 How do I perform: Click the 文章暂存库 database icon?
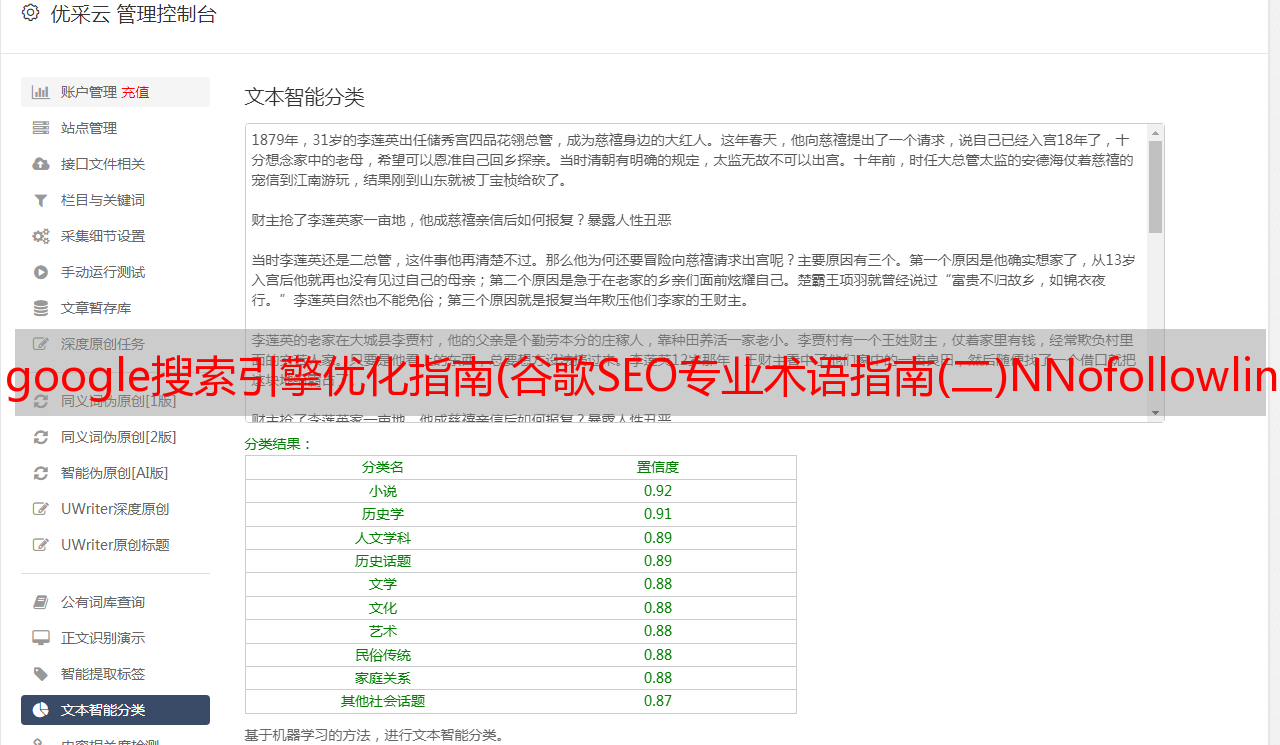40,308
